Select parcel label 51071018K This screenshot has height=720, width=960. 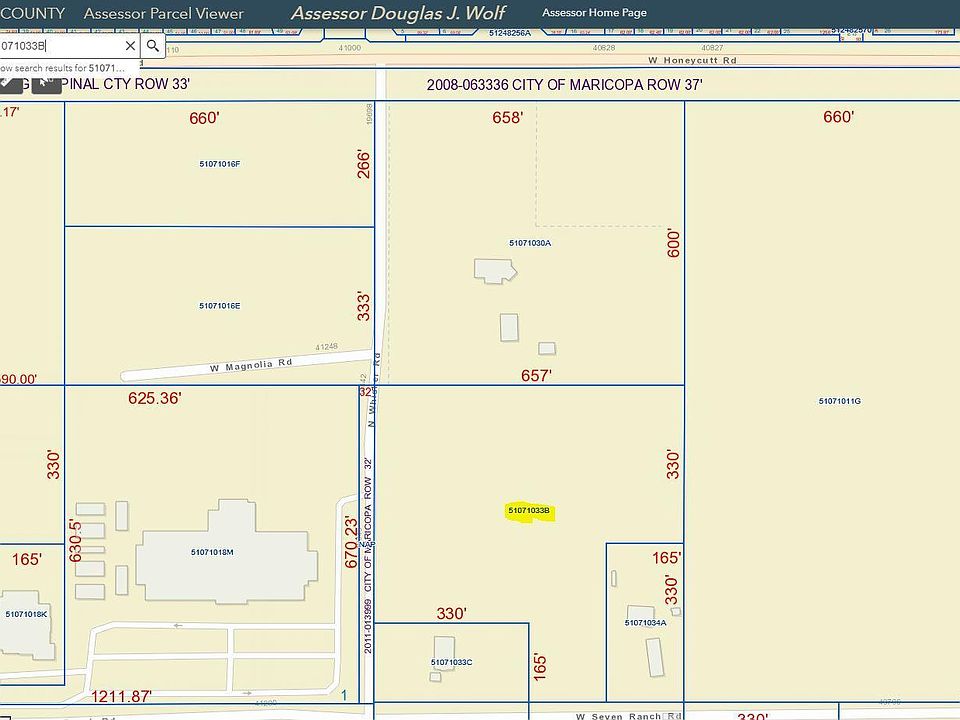(x=26, y=614)
